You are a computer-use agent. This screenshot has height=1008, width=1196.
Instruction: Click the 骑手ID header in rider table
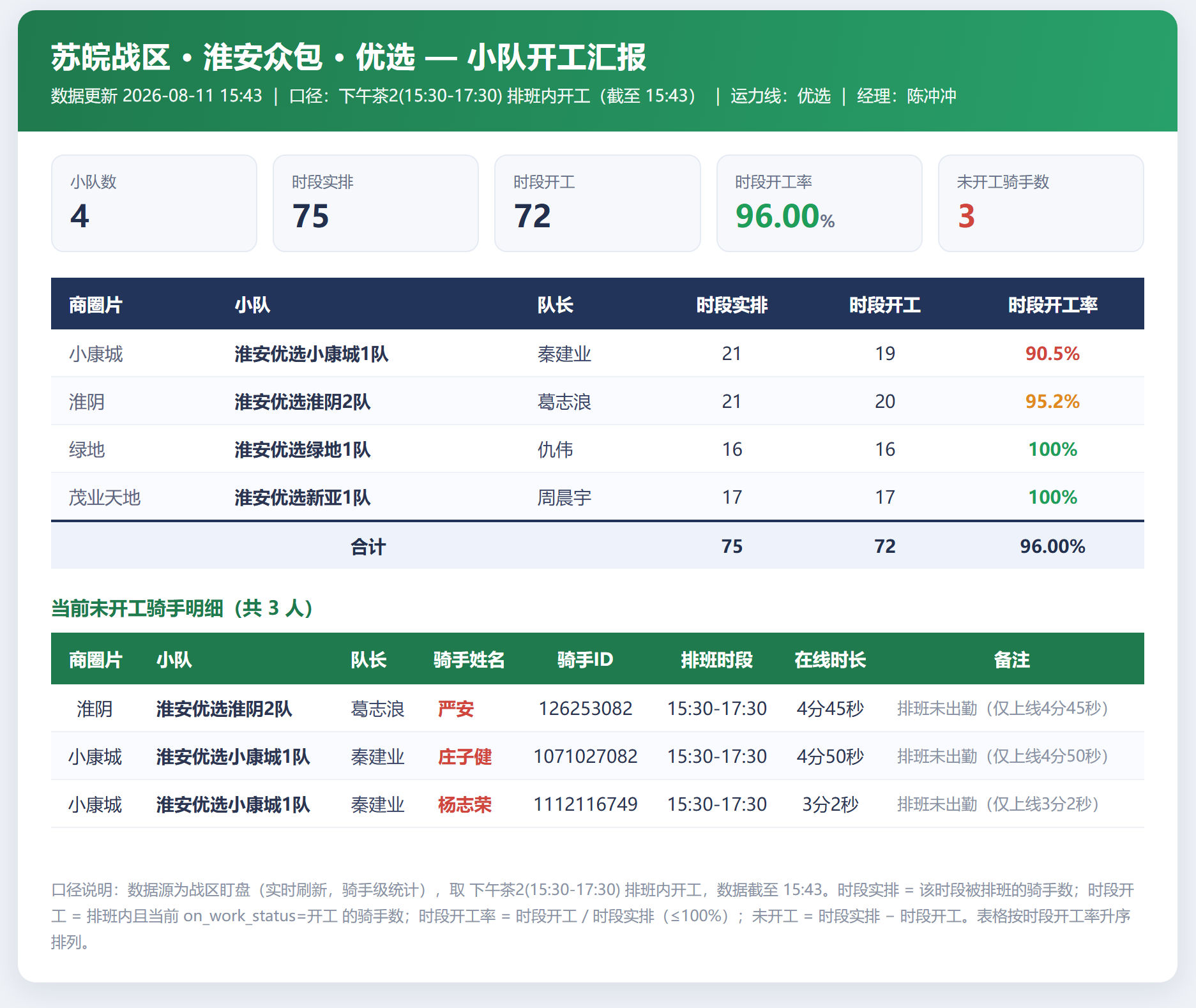[x=585, y=659]
